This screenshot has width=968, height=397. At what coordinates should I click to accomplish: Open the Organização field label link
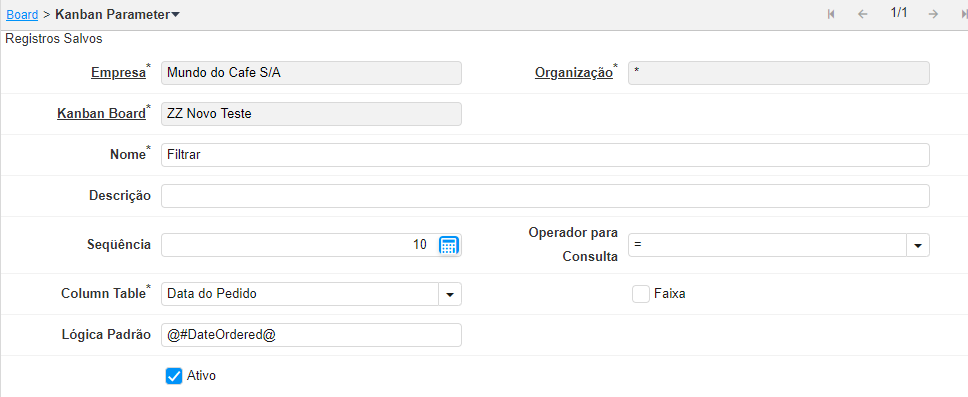click(574, 73)
